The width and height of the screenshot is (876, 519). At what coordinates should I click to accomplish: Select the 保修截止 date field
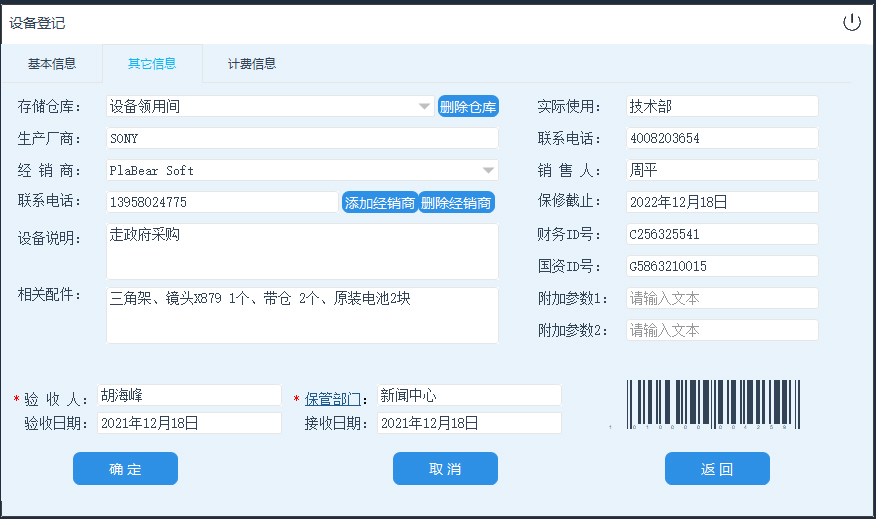pos(722,202)
